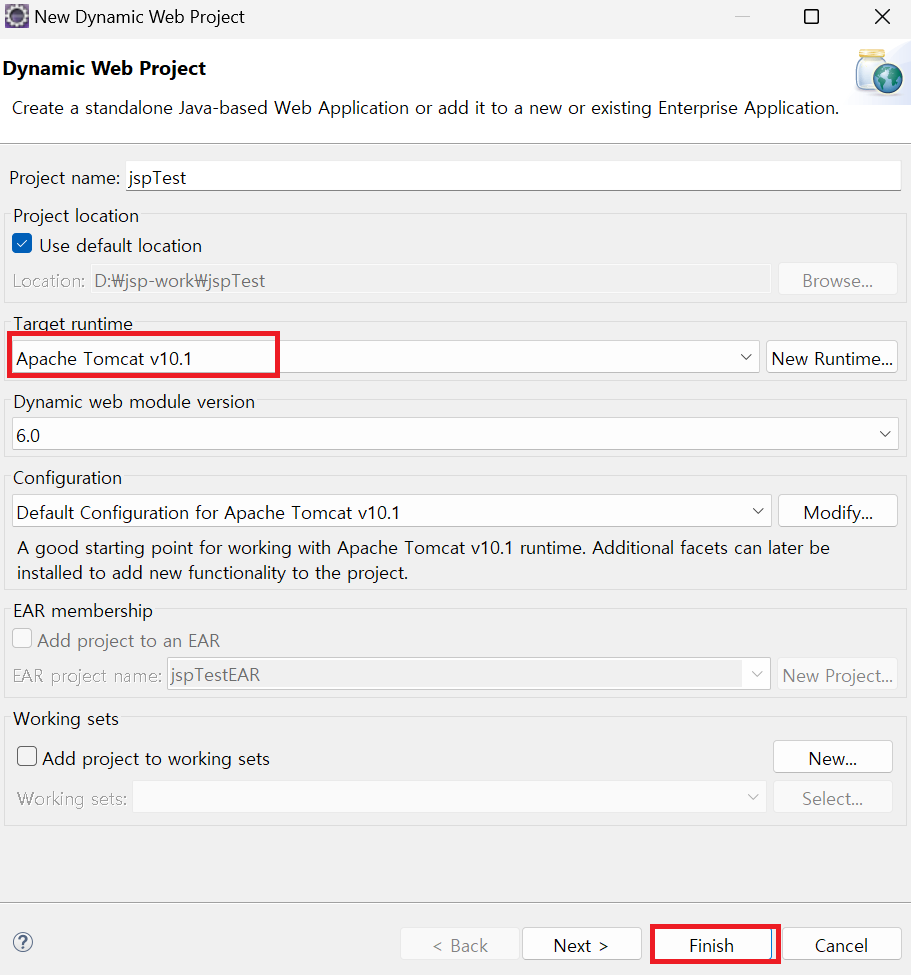Open the Target runtime dropdown
Screen dimensions: 911x975
[746, 358]
